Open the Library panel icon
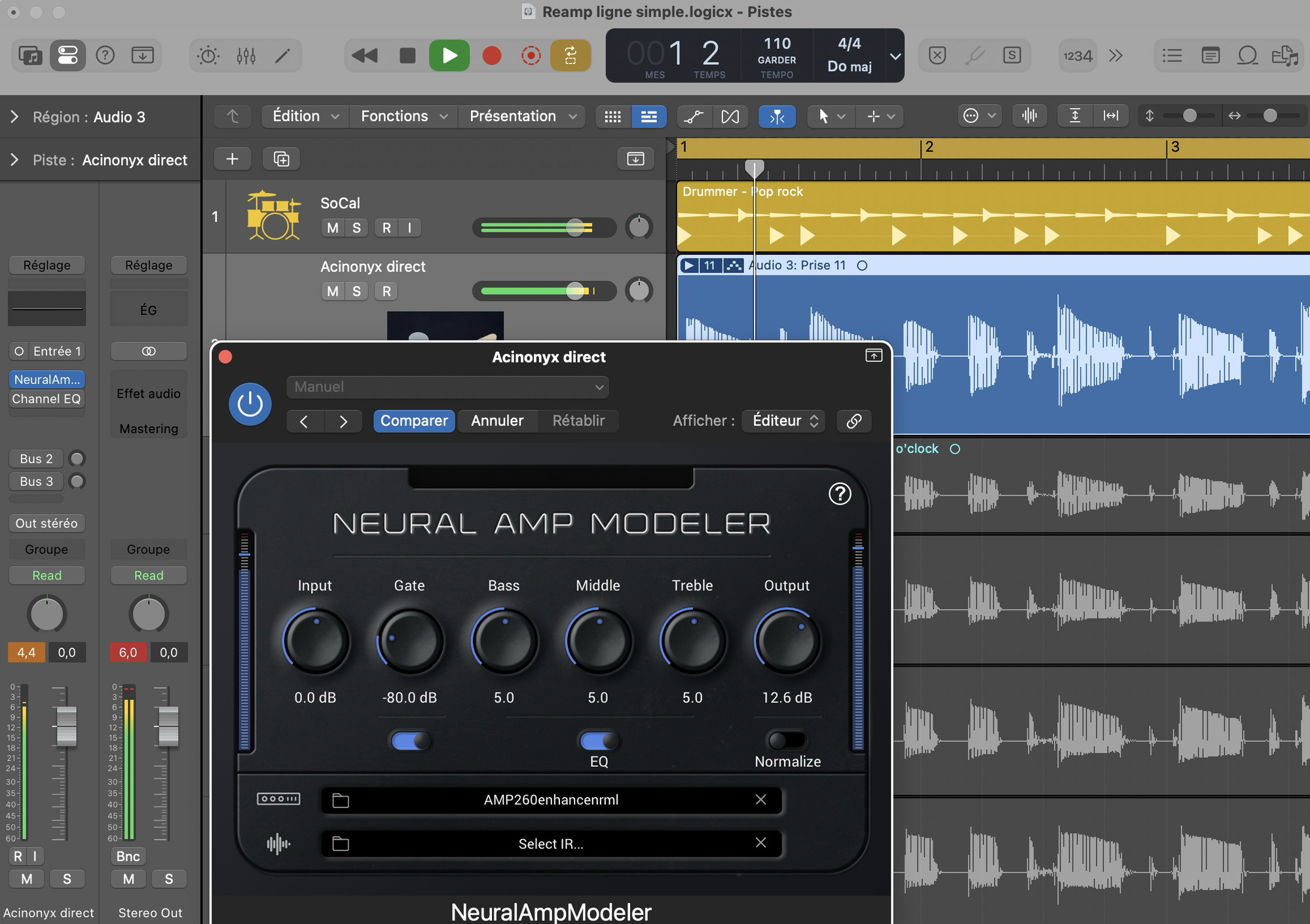The height and width of the screenshot is (924, 1310). tap(30, 56)
